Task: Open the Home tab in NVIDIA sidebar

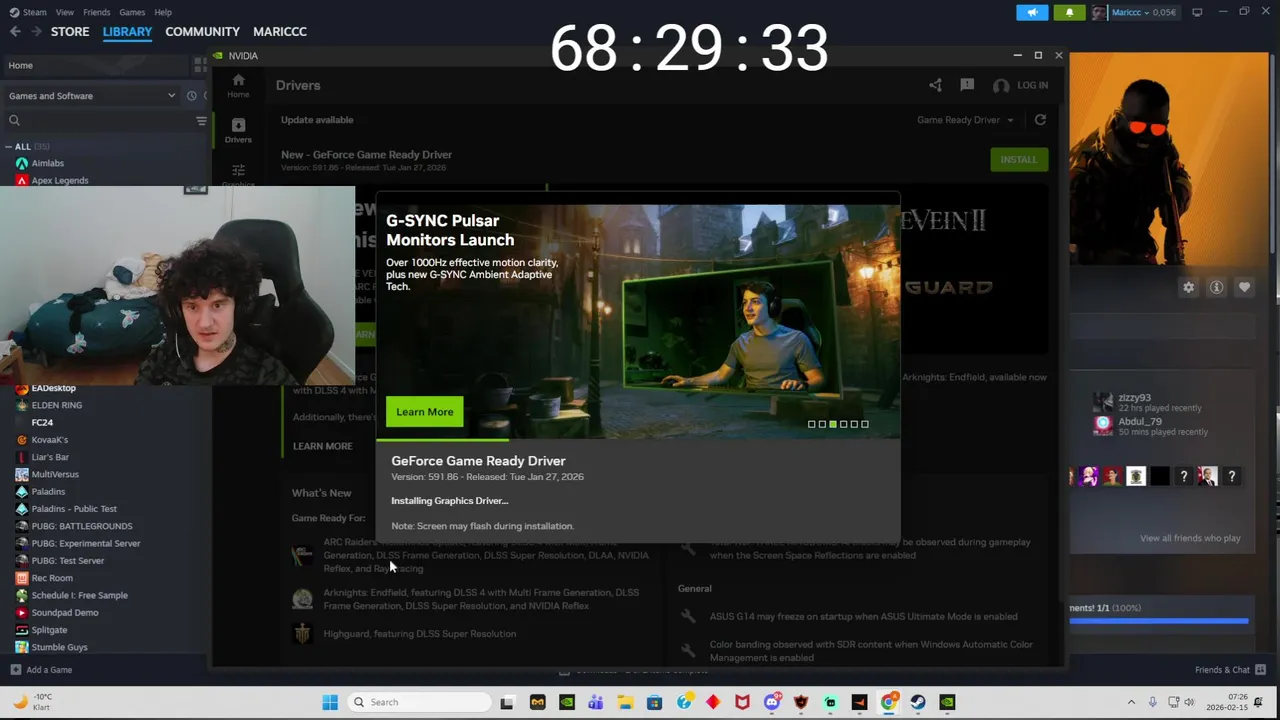Action: point(238,86)
